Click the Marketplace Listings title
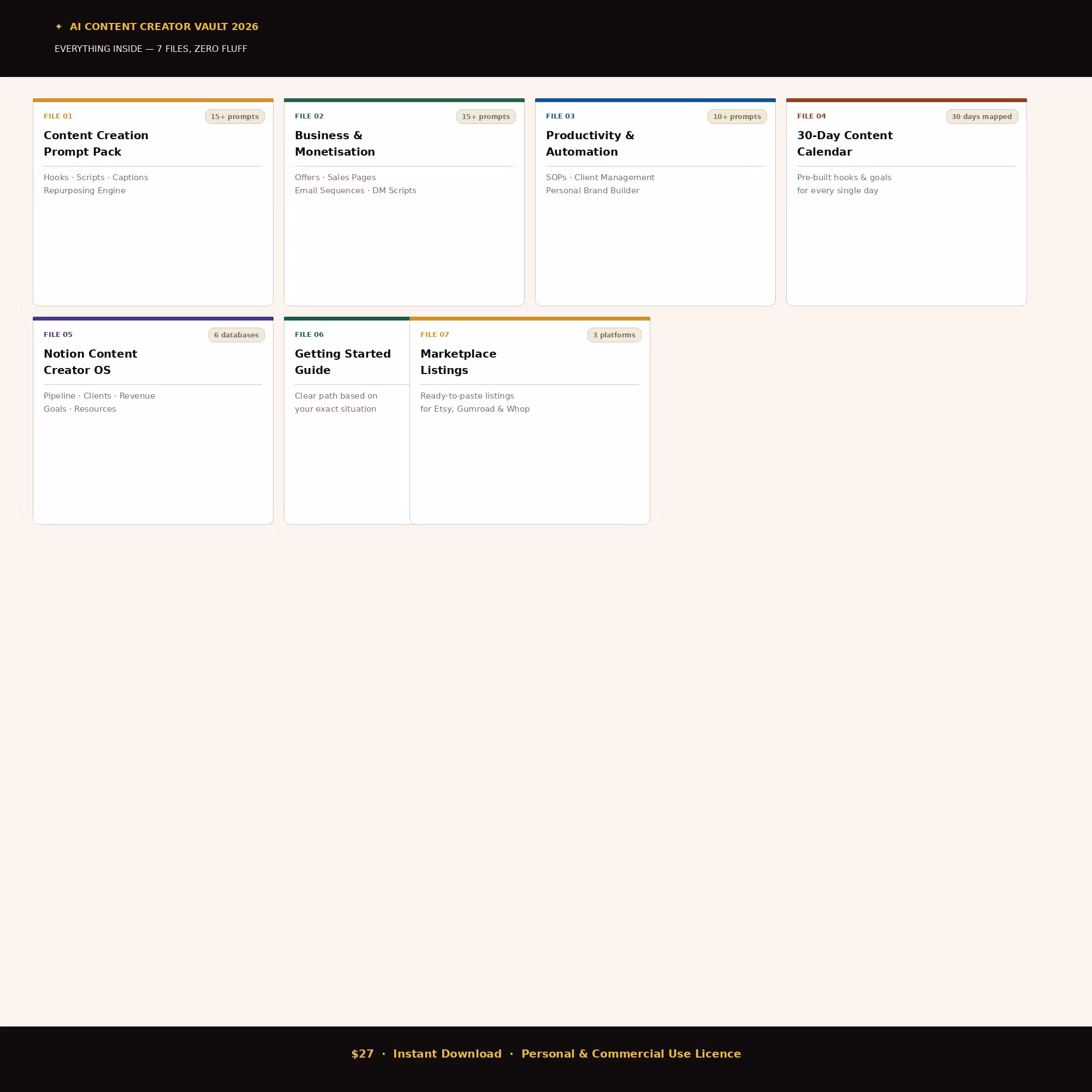1092x1092 pixels. coord(459,362)
